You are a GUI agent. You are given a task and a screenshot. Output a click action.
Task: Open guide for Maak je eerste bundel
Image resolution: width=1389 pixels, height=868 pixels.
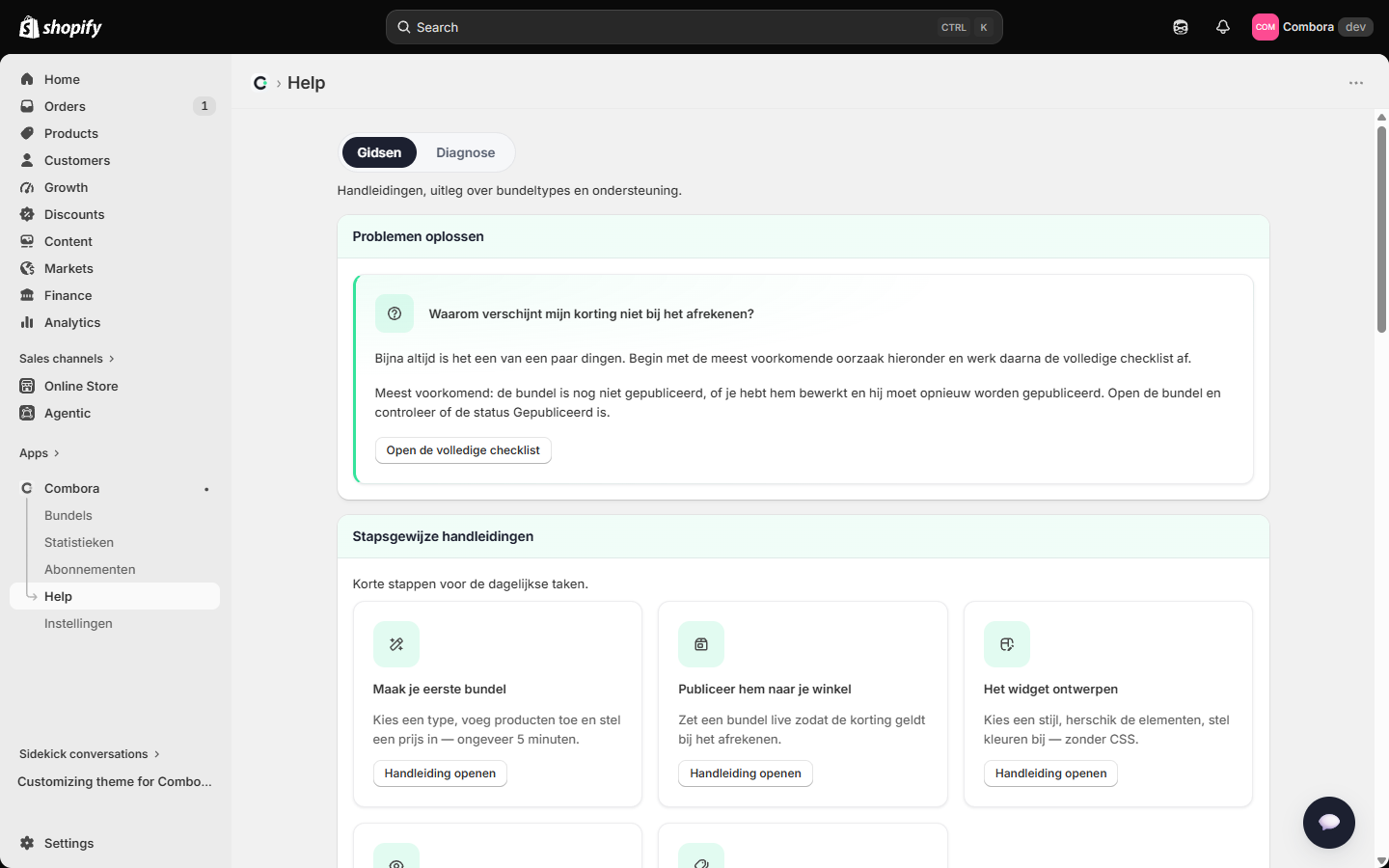[x=440, y=773]
